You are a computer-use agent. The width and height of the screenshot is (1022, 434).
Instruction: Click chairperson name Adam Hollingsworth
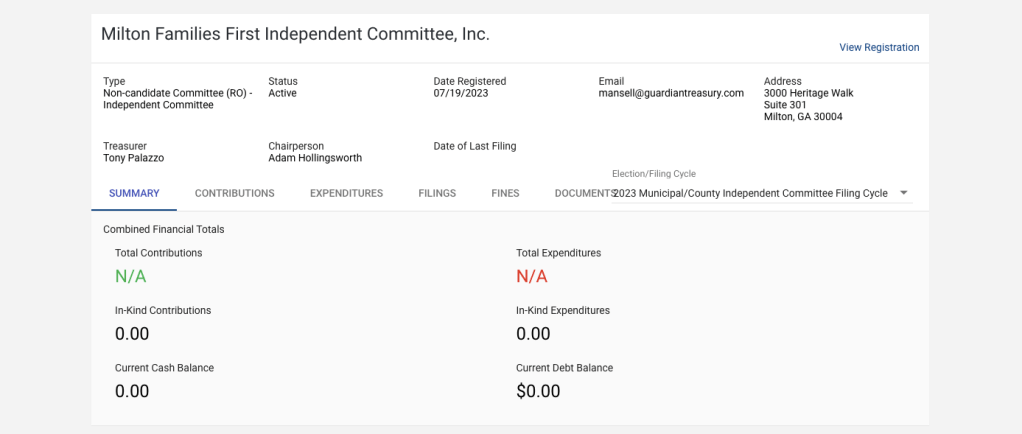click(315, 158)
